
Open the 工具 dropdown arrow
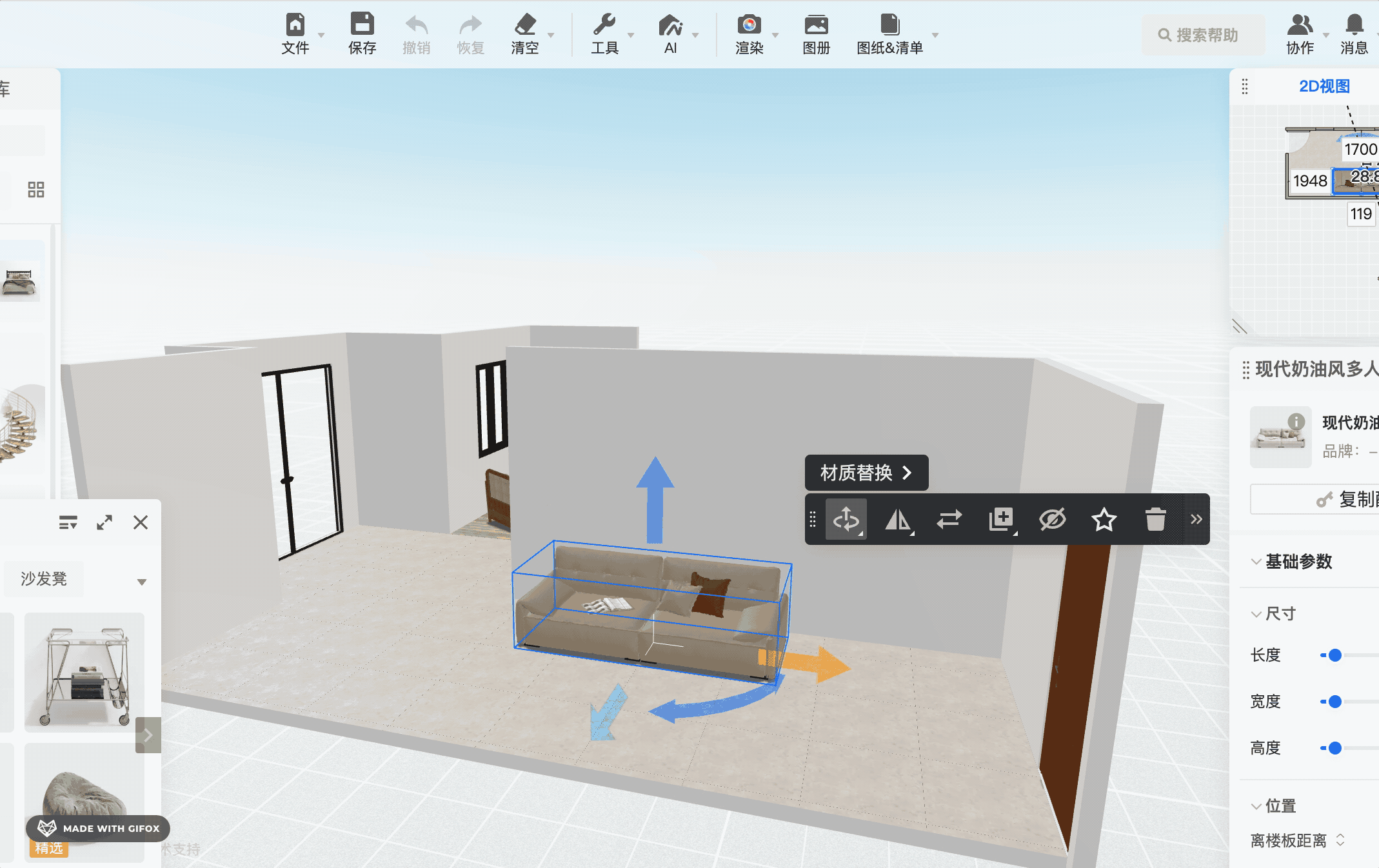(631, 35)
